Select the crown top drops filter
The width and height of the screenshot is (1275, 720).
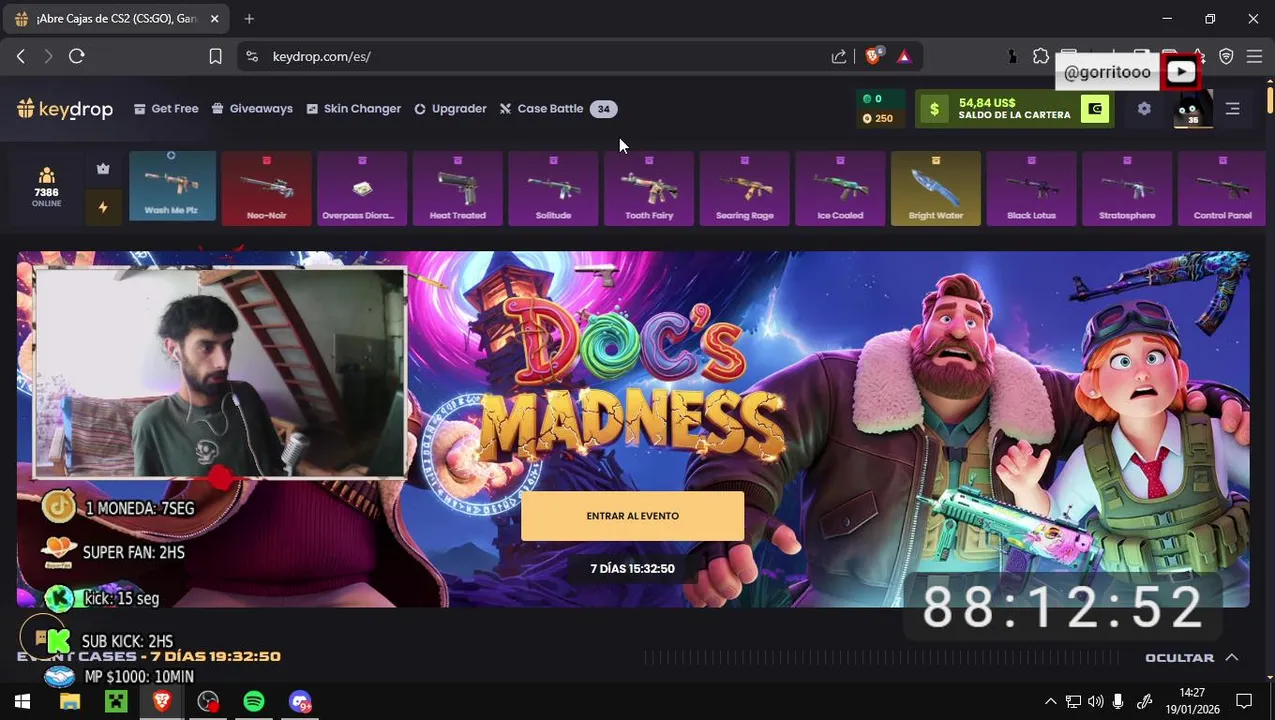(x=103, y=169)
